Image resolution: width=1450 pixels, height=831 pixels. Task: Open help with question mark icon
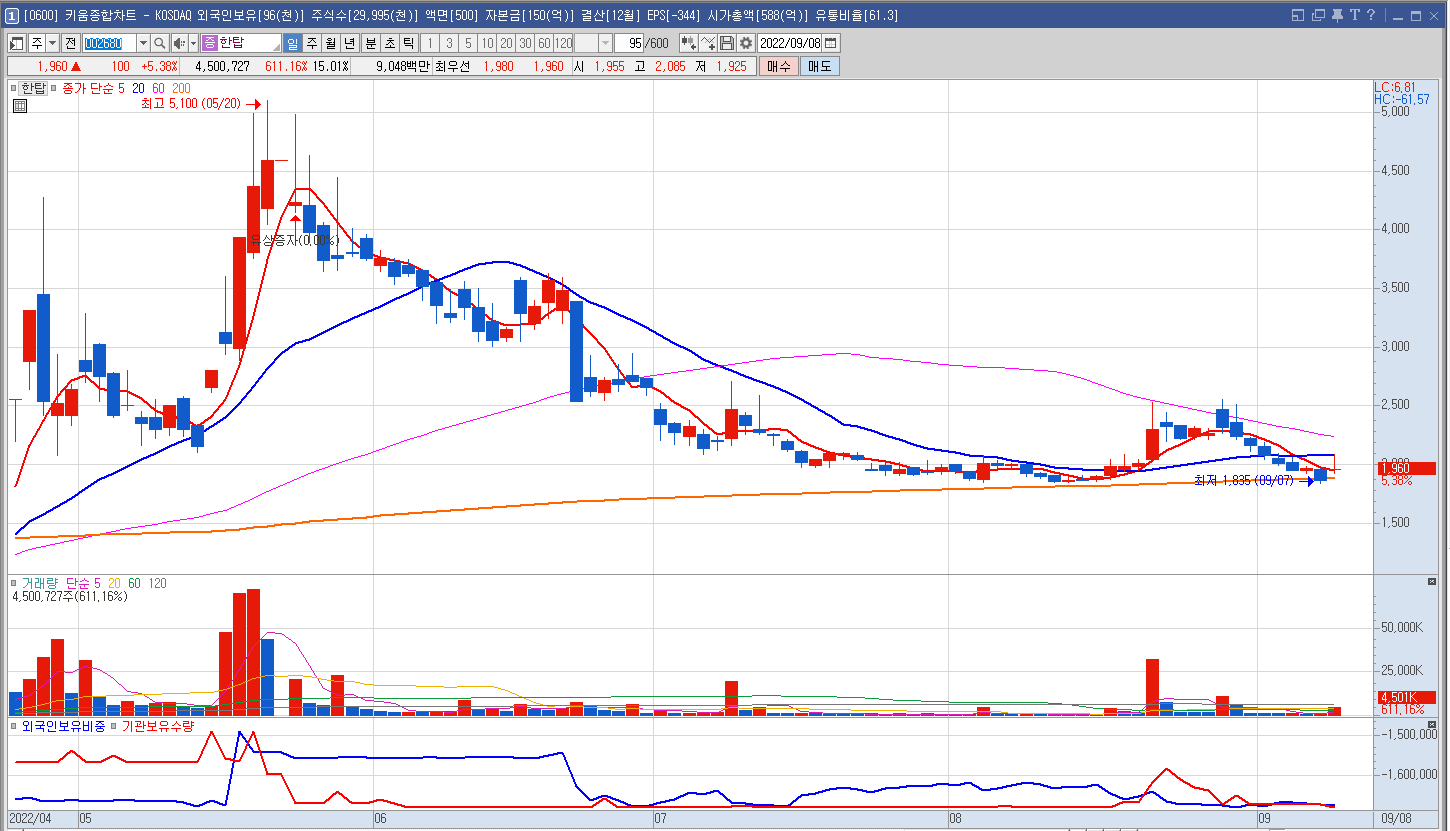tap(1371, 15)
